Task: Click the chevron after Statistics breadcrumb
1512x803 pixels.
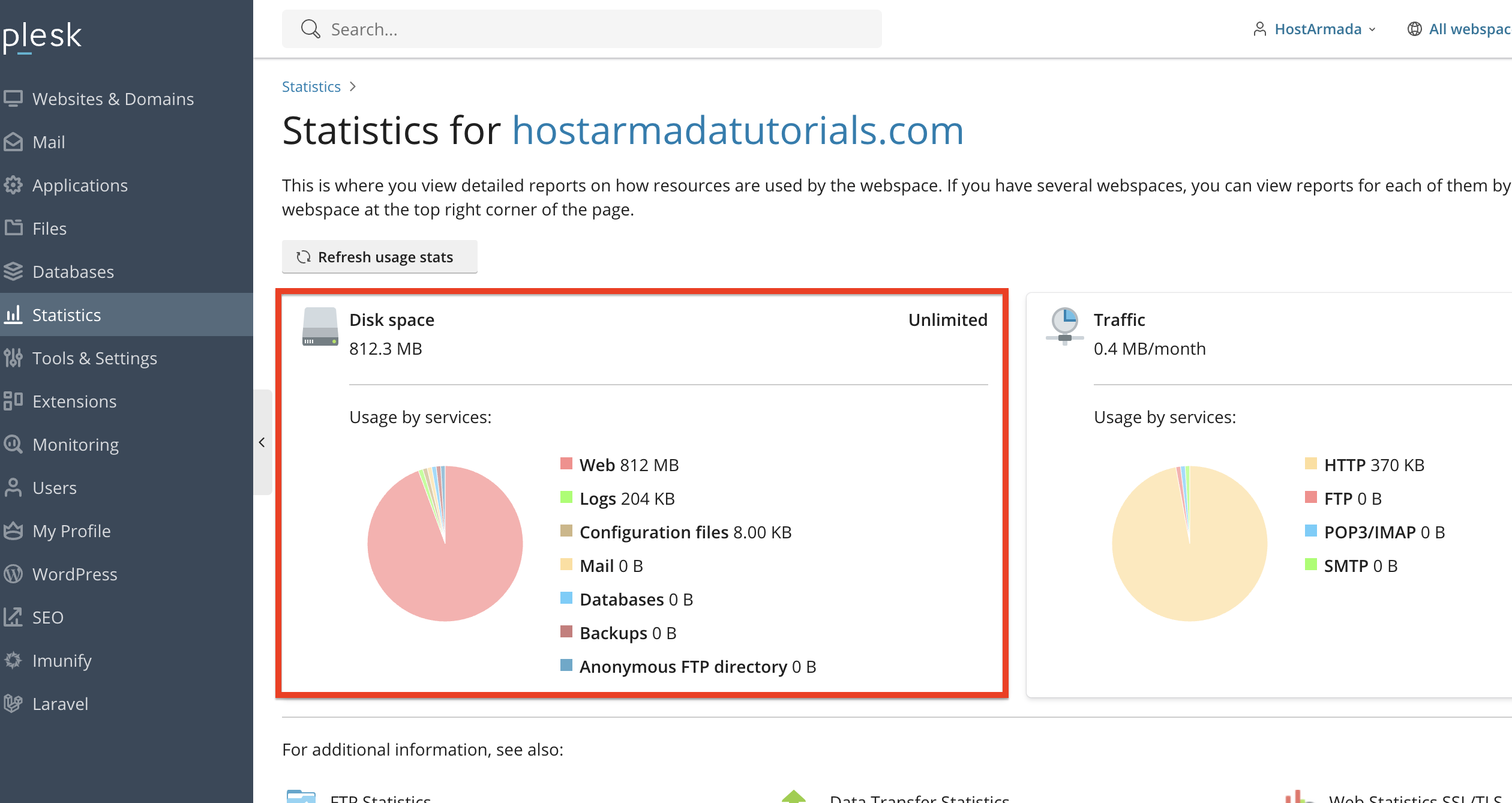Action: [353, 86]
